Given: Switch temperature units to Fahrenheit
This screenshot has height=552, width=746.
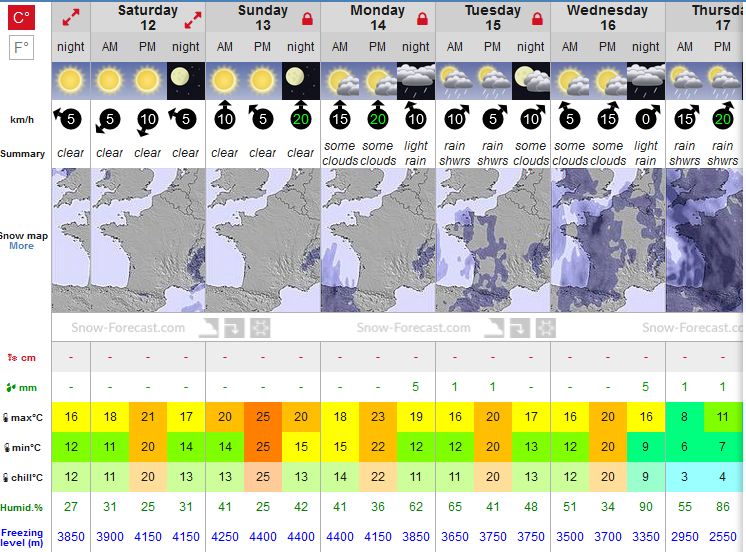Looking at the screenshot, I should pos(21,48).
